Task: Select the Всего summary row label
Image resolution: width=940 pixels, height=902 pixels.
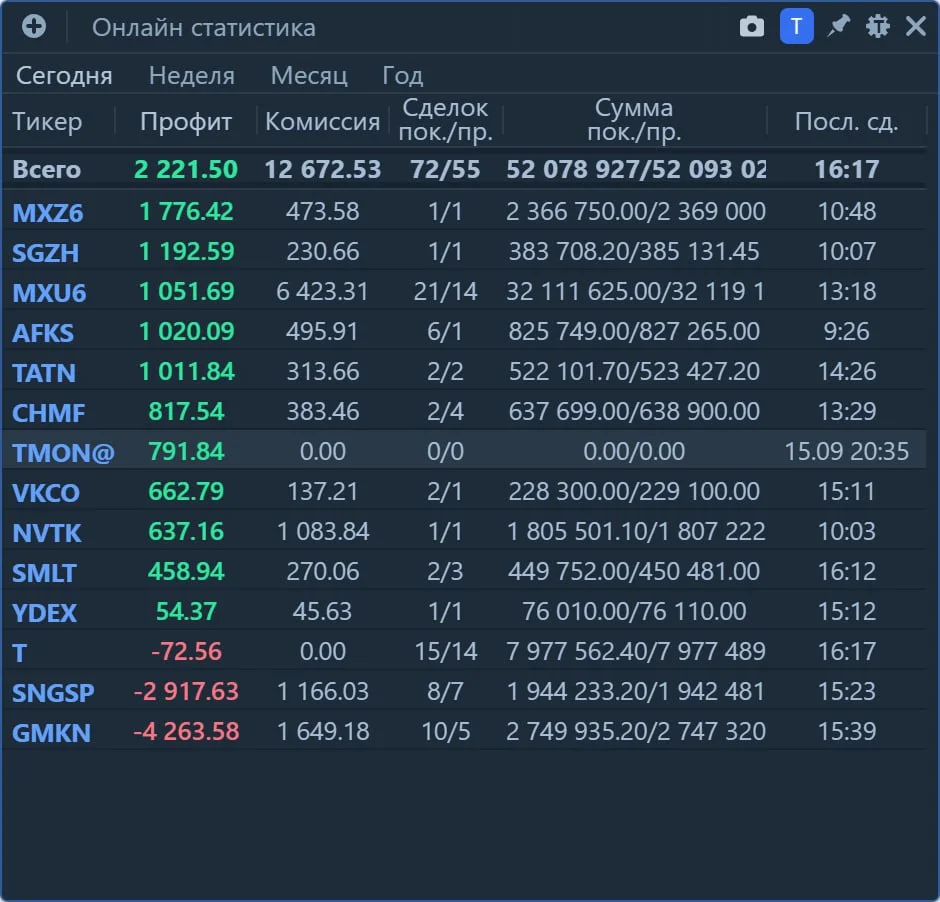Action: [46, 170]
